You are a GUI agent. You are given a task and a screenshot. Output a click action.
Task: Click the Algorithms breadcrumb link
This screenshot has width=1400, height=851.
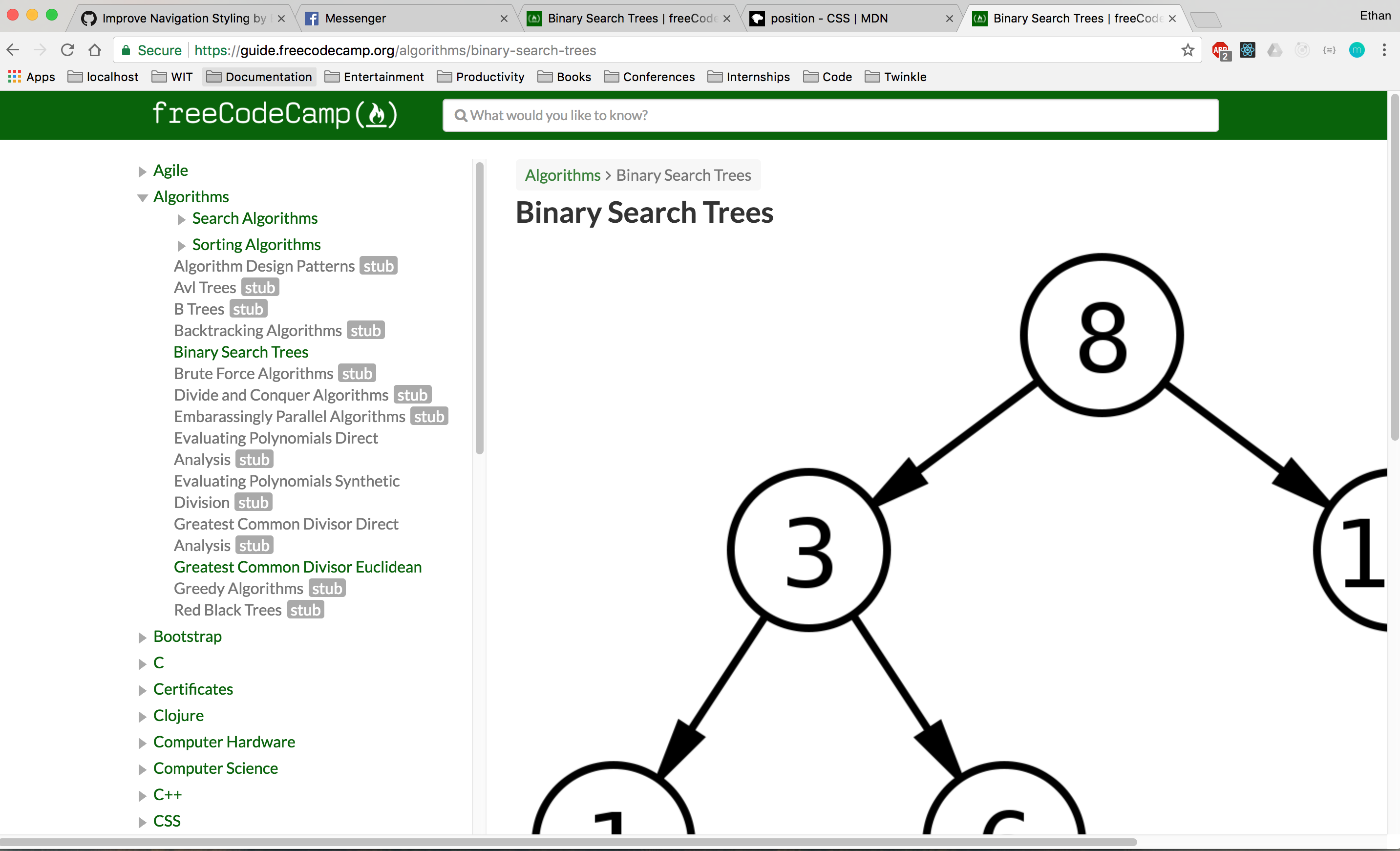pyautogui.click(x=563, y=175)
